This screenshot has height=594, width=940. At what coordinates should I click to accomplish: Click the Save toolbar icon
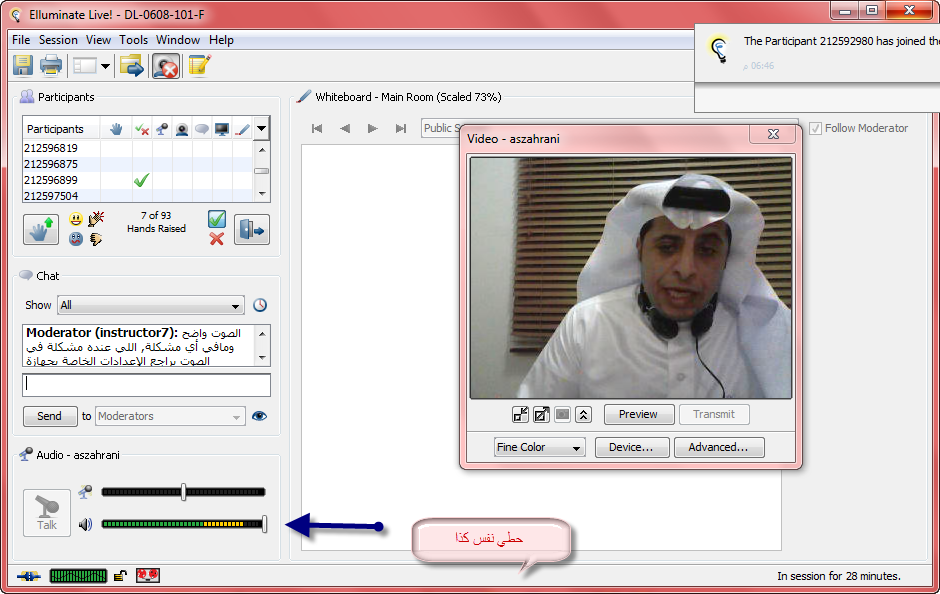23,65
